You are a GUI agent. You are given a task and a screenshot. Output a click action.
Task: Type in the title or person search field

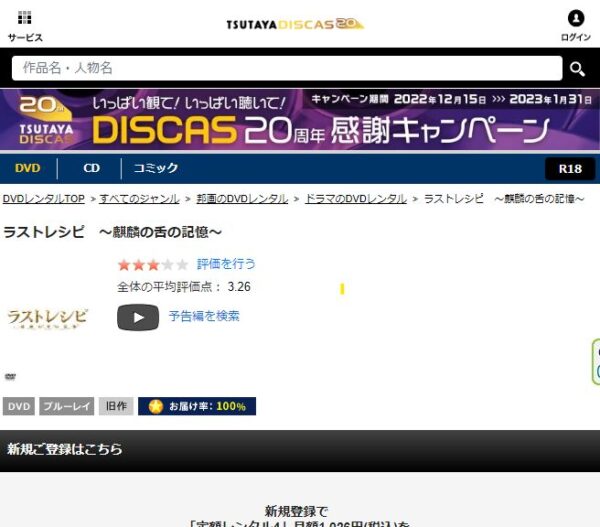coord(286,68)
